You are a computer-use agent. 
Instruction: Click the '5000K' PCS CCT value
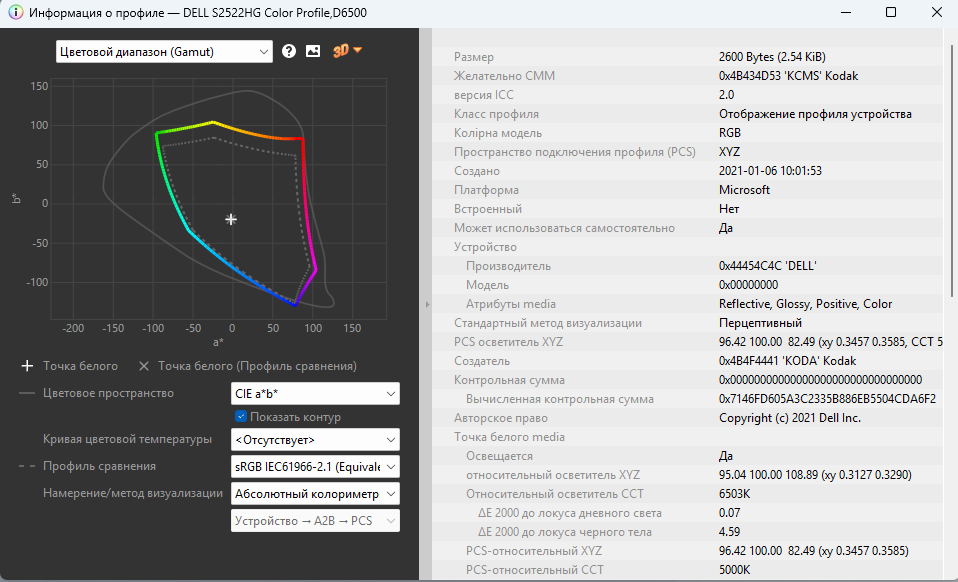click(734, 570)
